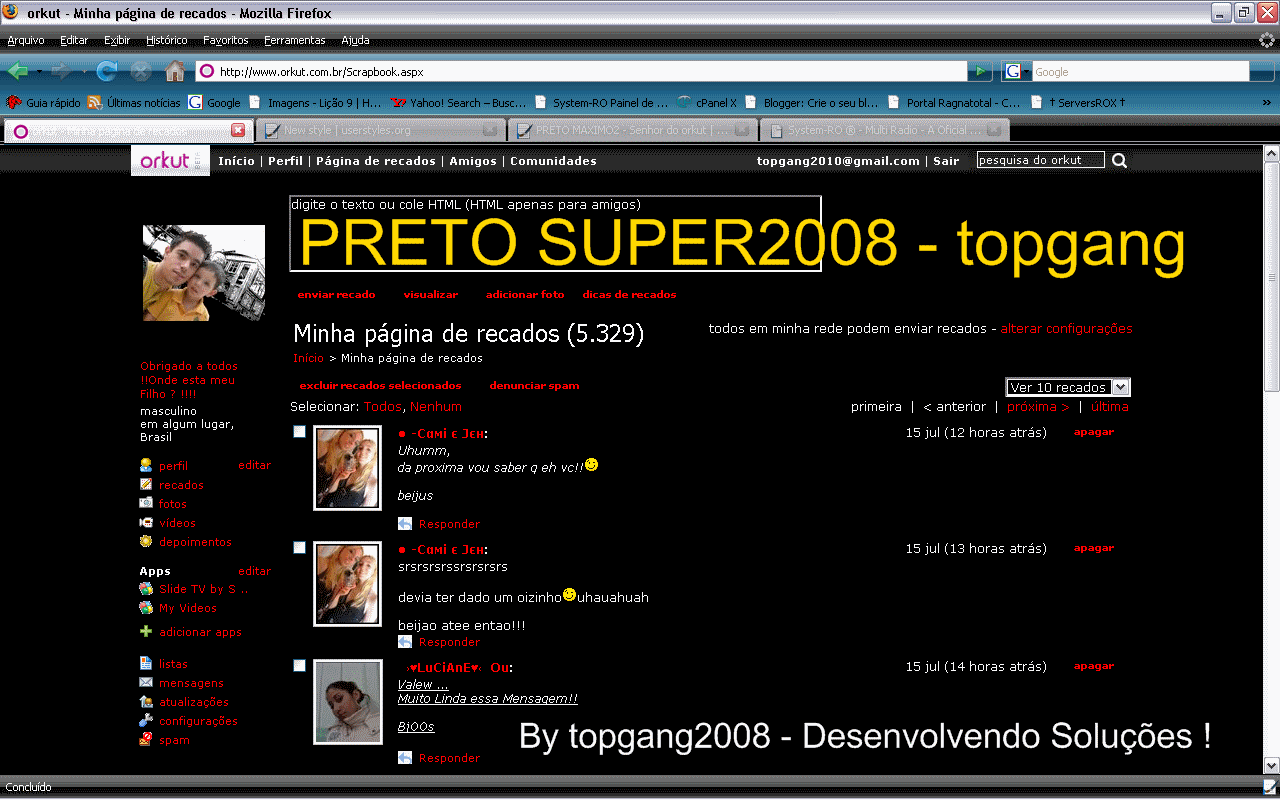Click the green plus adicionar apps icon
Viewport: 1280px width, 800px height.
pos(146,631)
